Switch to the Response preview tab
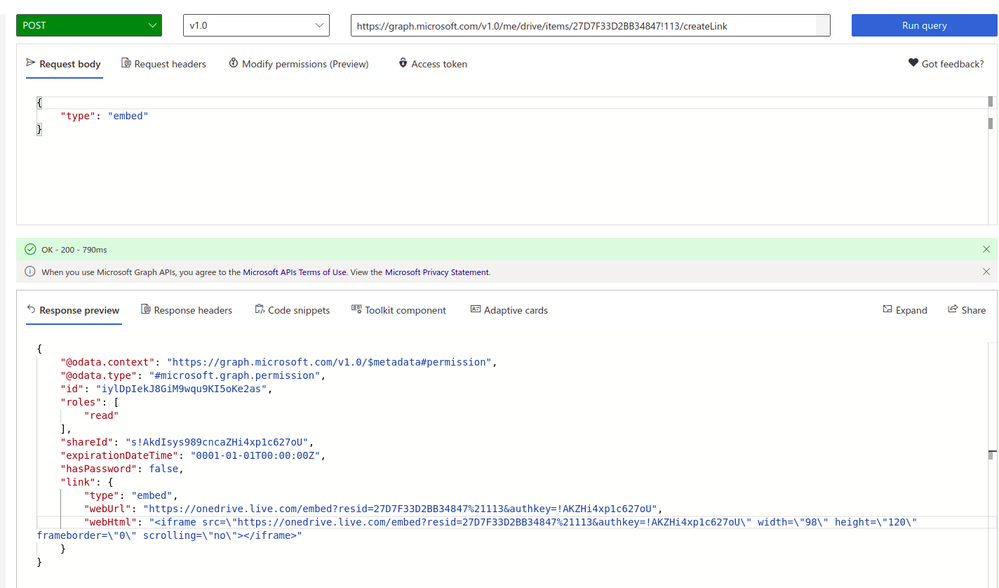999x588 pixels. [73, 310]
